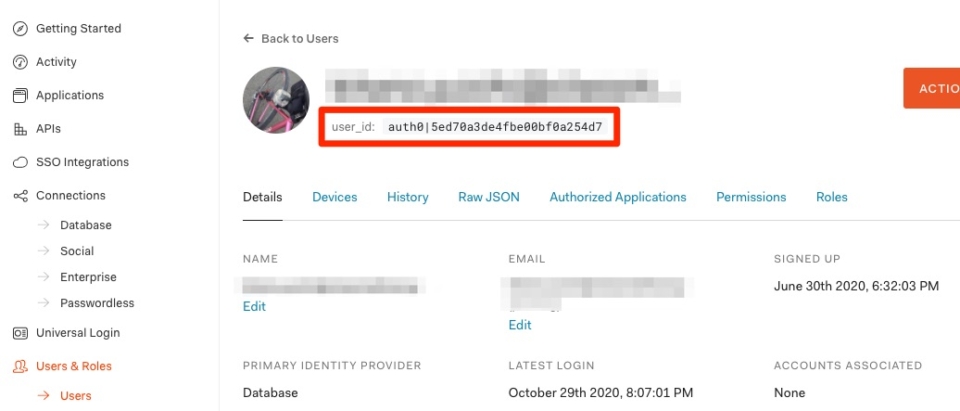960x411 pixels.
Task: Click the APIs building icon
Action: [x=19, y=129]
